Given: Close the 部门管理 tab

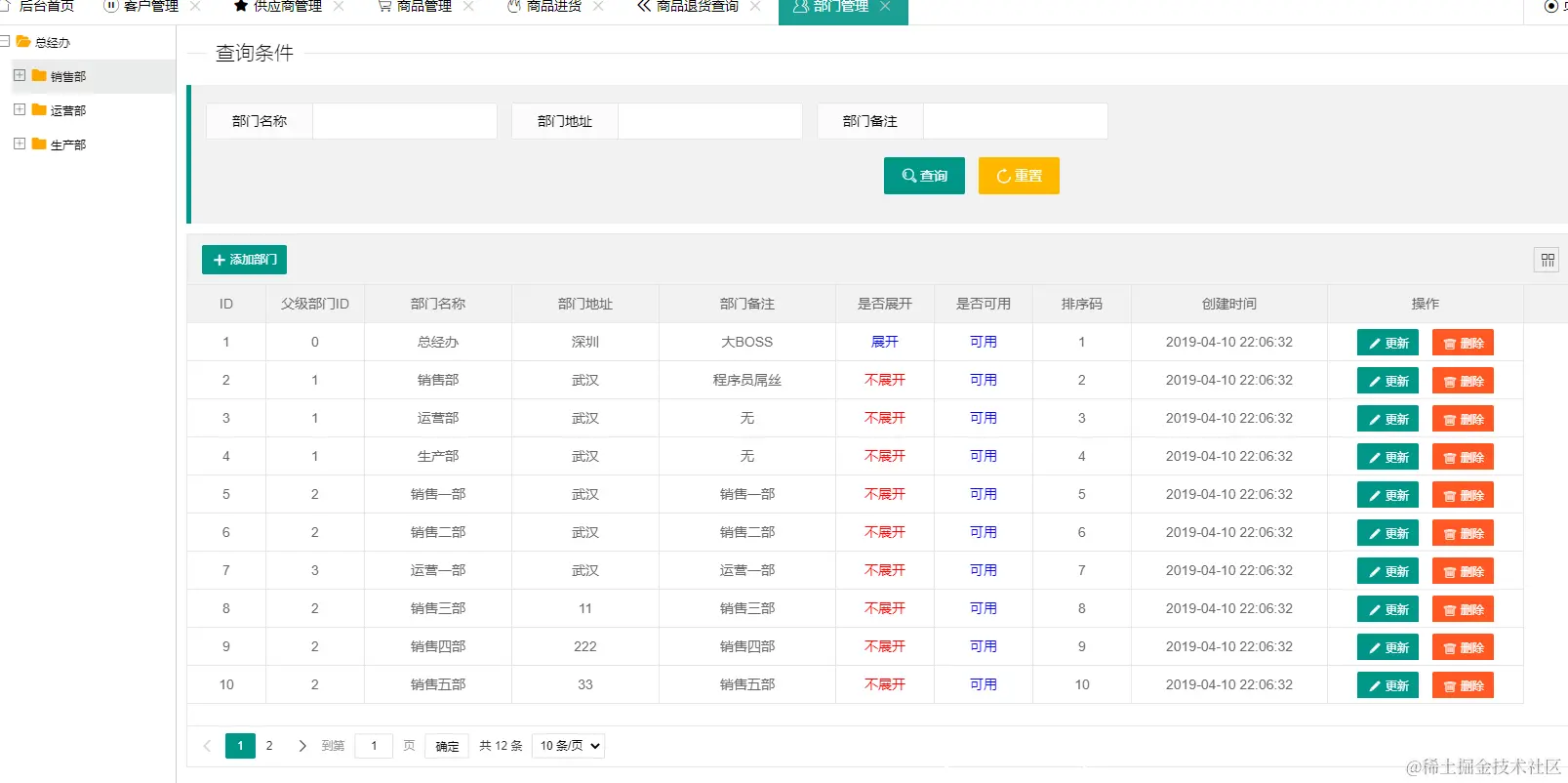Looking at the screenshot, I should coord(885,6).
